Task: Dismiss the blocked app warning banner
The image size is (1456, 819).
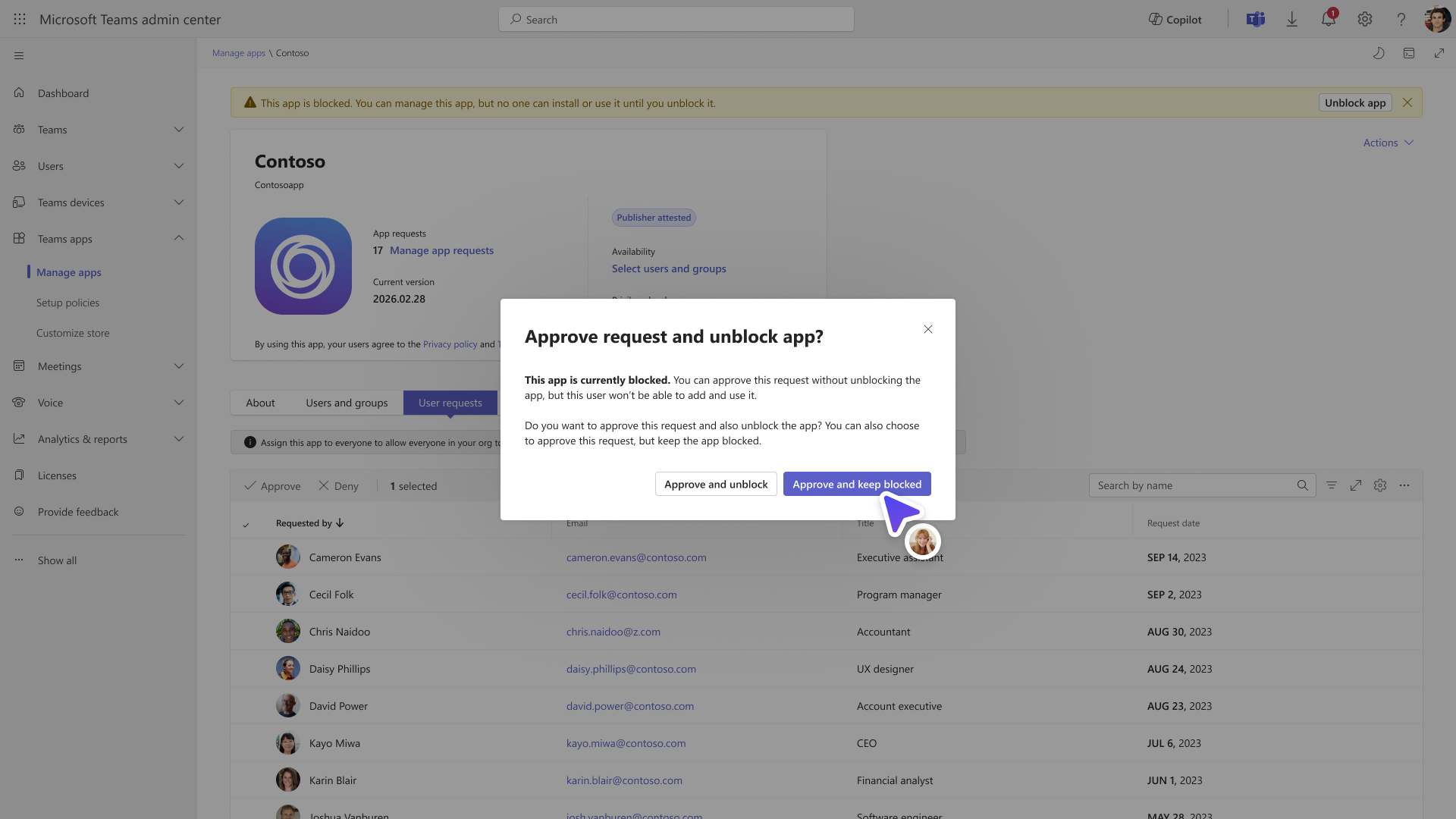Action: tap(1407, 102)
